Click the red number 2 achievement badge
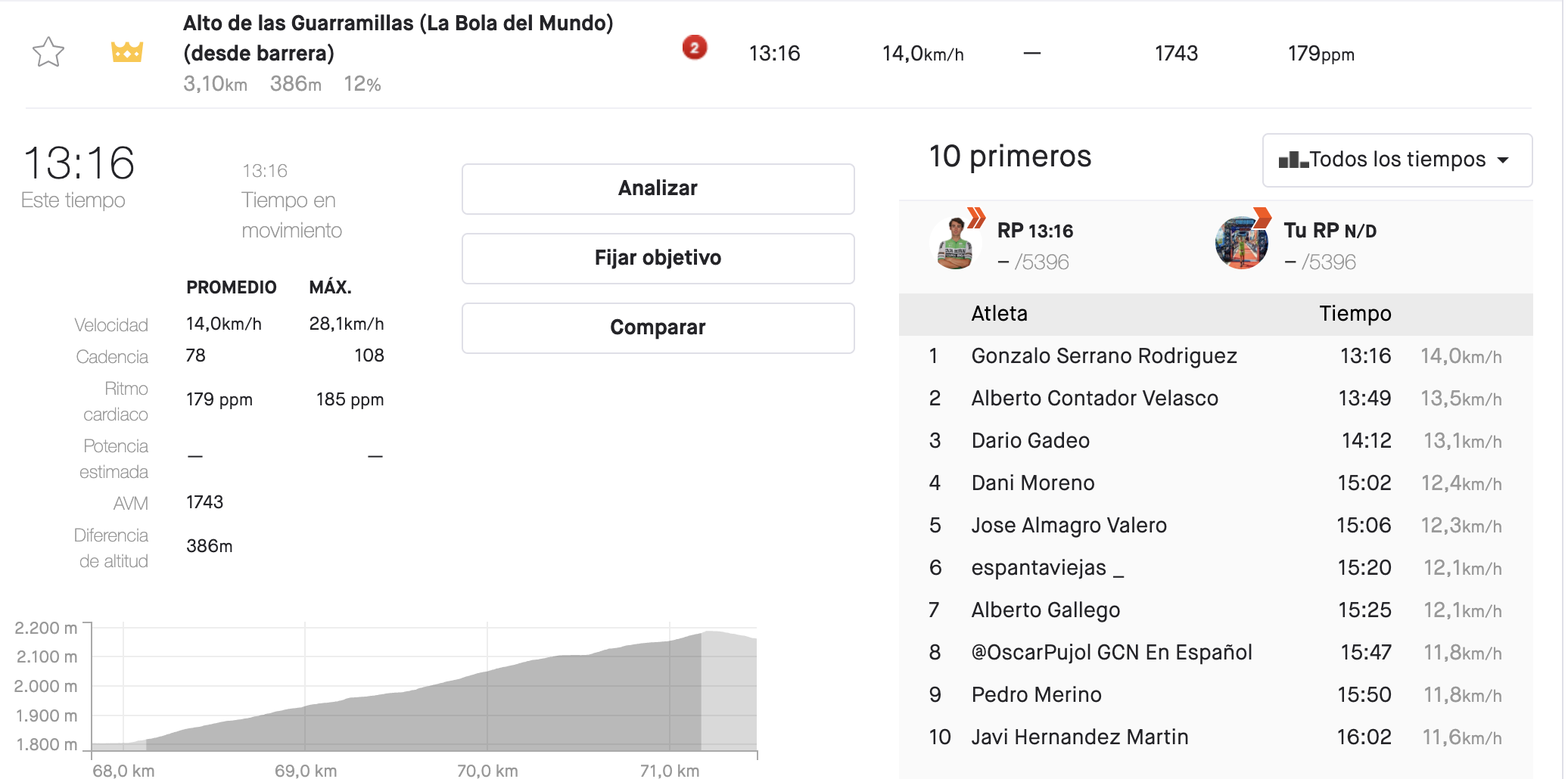This screenshot has width=1568, height=779. tap(694, 48)
